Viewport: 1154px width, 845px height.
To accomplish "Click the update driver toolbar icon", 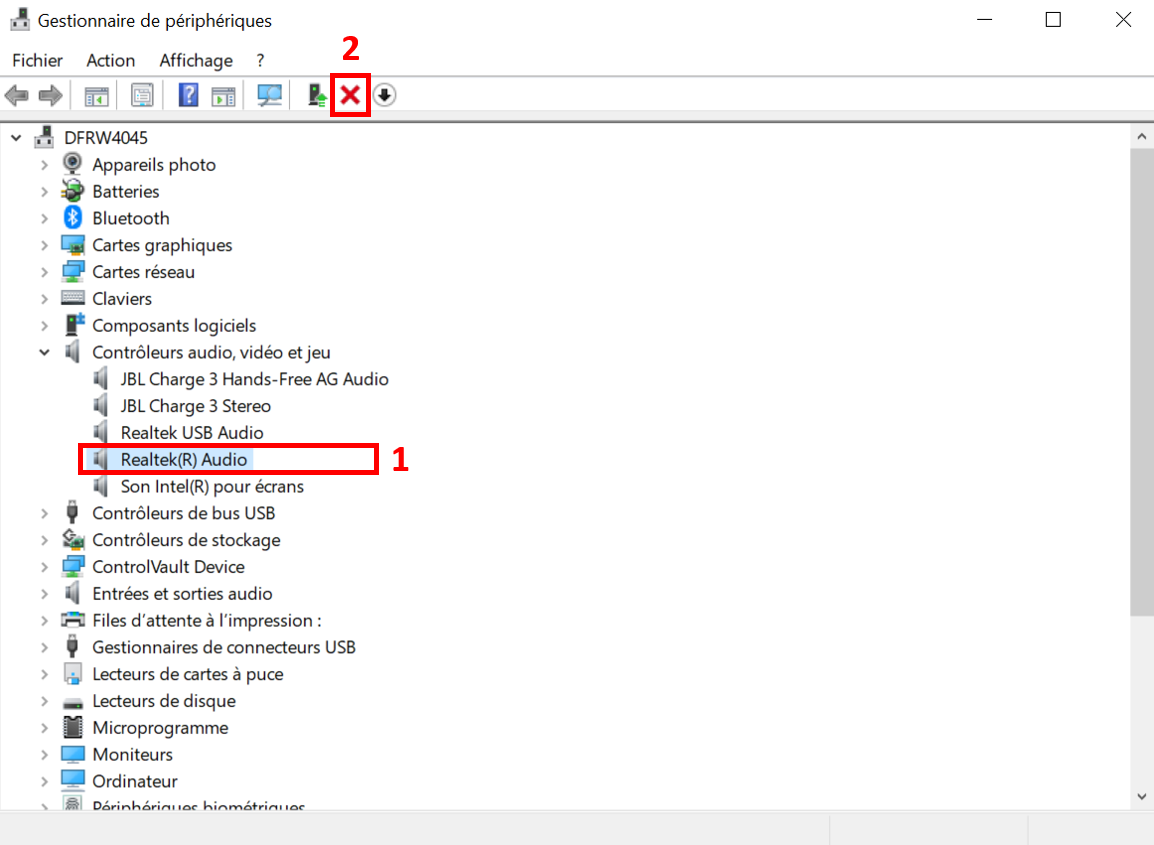I will point(317,95).
